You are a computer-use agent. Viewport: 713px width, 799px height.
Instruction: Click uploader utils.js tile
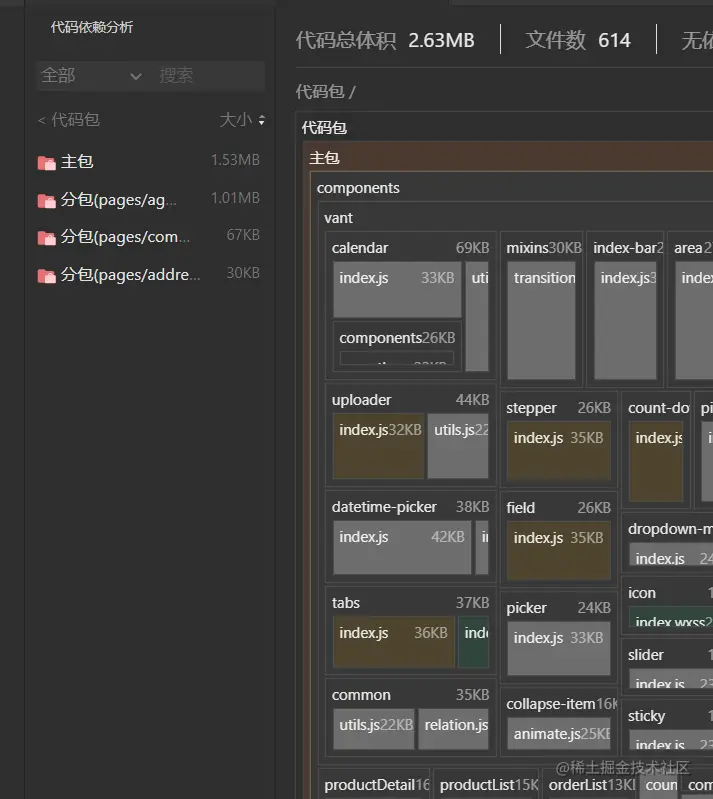pyautogui.click(x=458, y=446)
